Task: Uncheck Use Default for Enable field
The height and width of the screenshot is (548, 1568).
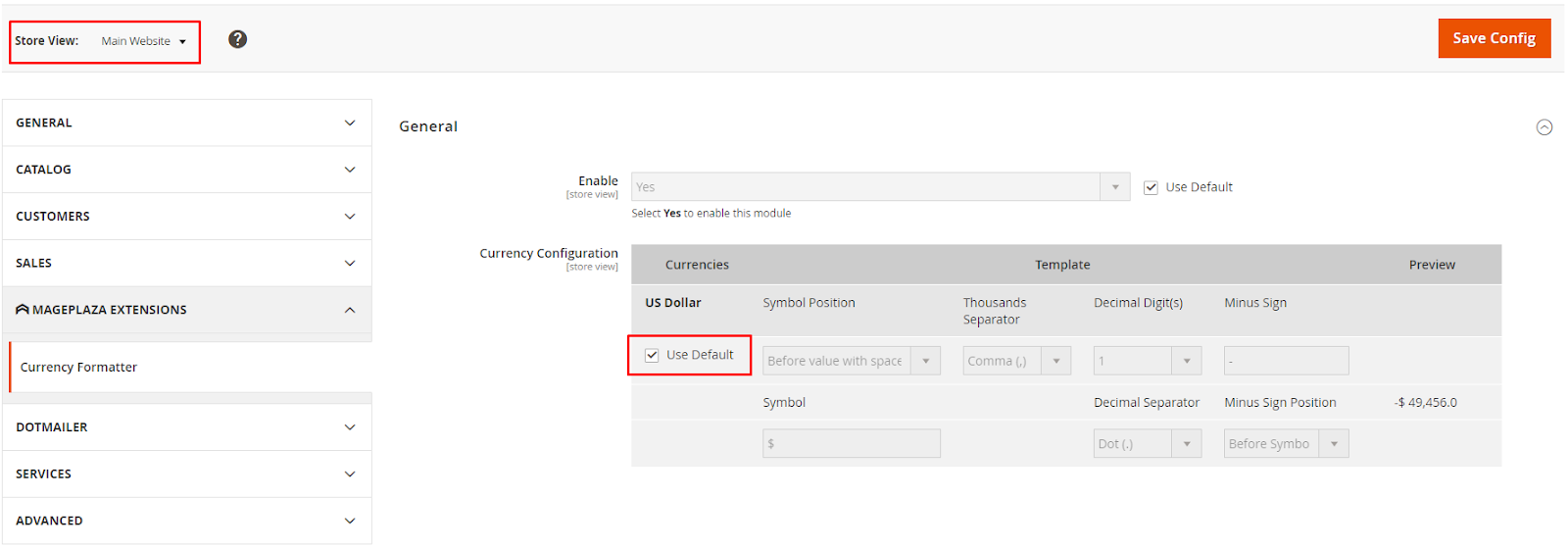Action: 1151,187
